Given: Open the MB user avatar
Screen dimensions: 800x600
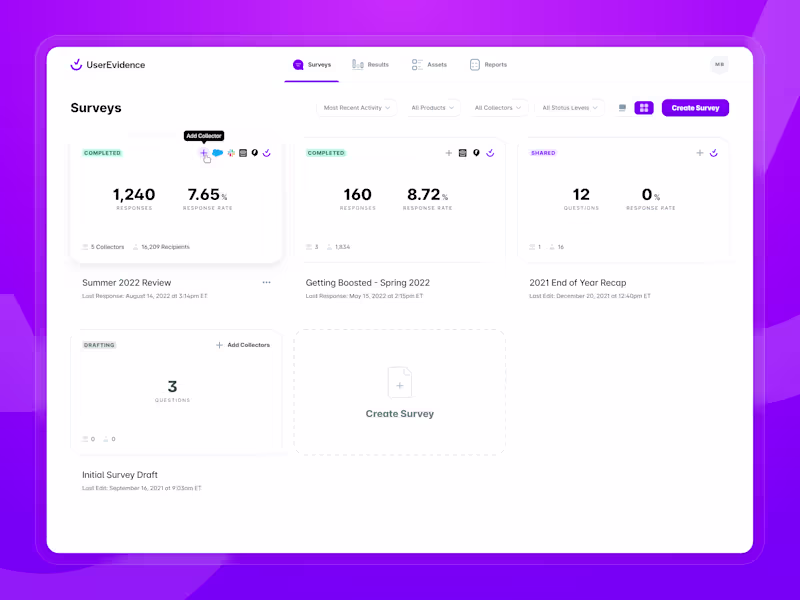Looking at the screenshot, I should pyautogui.click(x=719, y=65).
